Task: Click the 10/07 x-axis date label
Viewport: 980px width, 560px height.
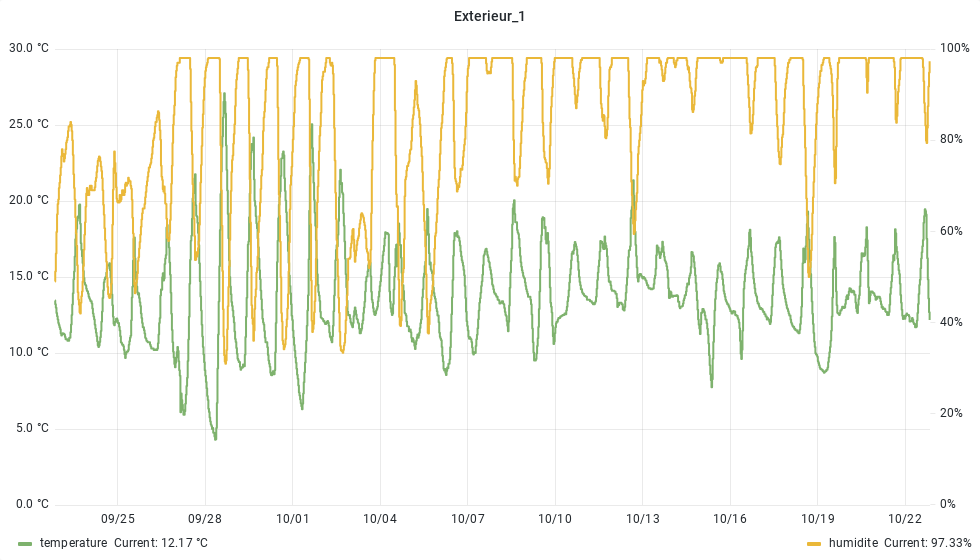Action: (467, 519)
